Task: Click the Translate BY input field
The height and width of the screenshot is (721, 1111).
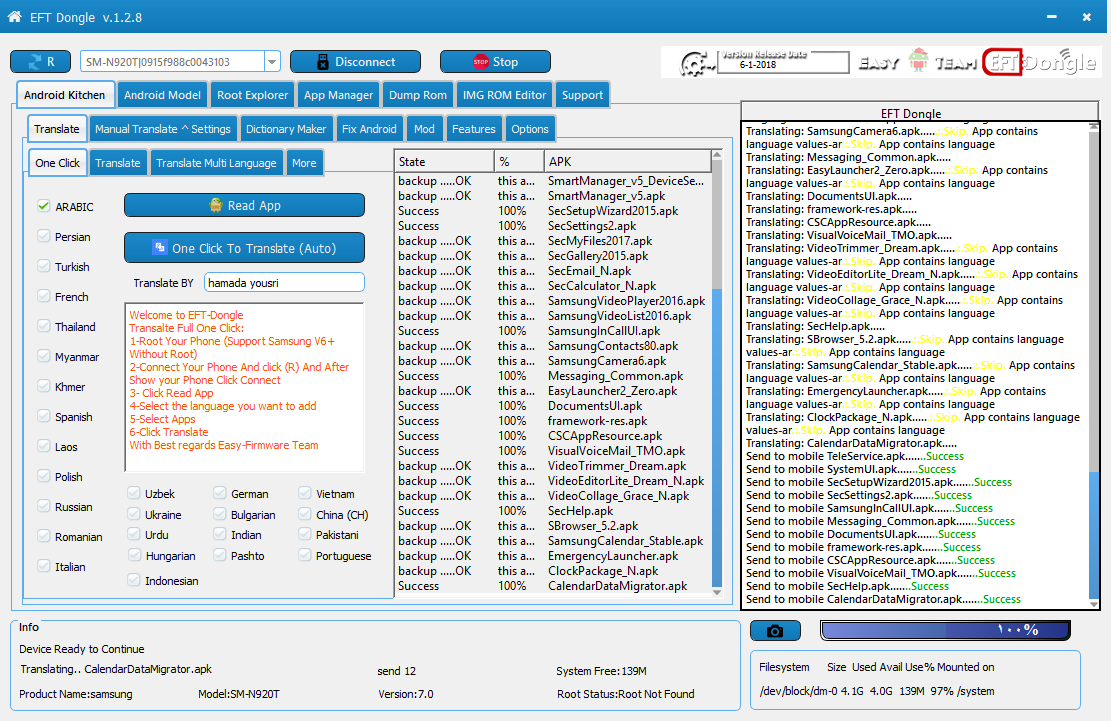Action: coord(284,283)
